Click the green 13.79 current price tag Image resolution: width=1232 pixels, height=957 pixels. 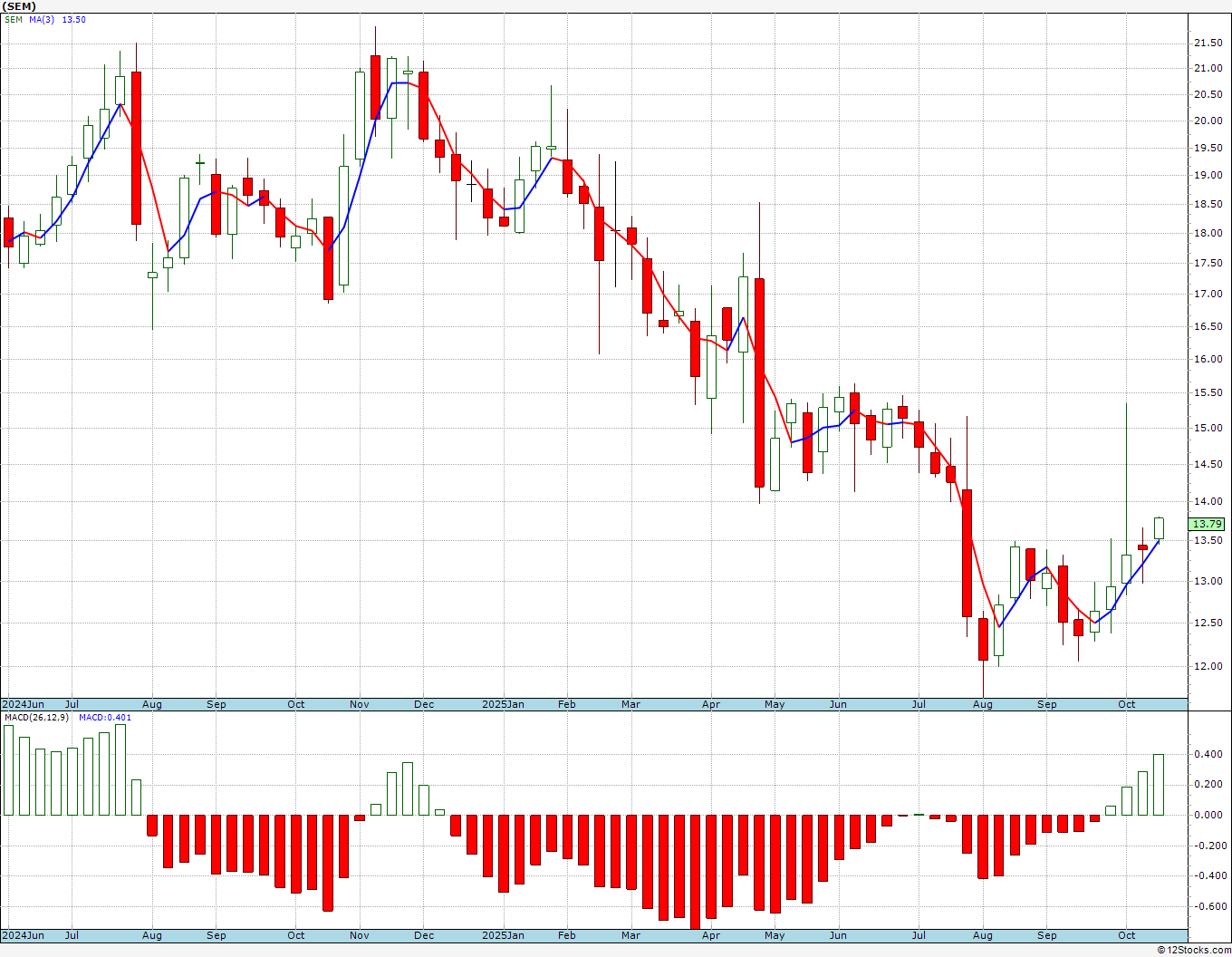point(1207,524)
